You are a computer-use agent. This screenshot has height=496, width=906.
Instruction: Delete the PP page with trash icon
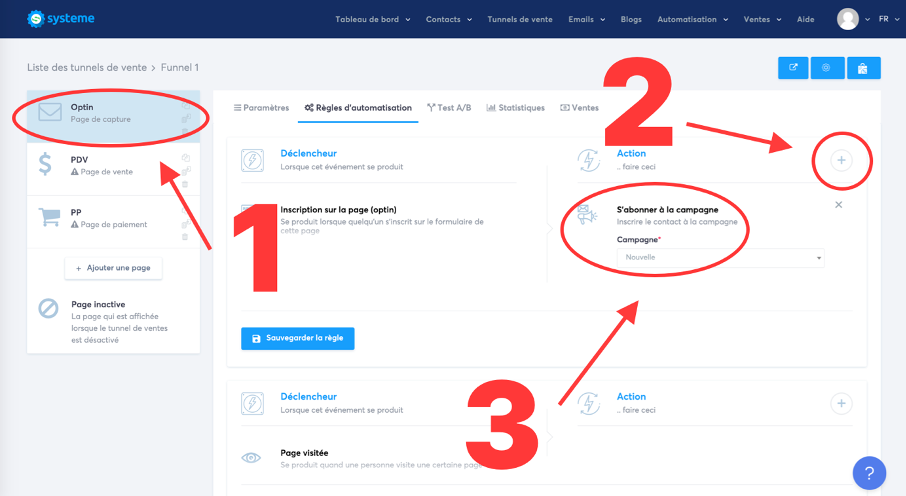185,236
